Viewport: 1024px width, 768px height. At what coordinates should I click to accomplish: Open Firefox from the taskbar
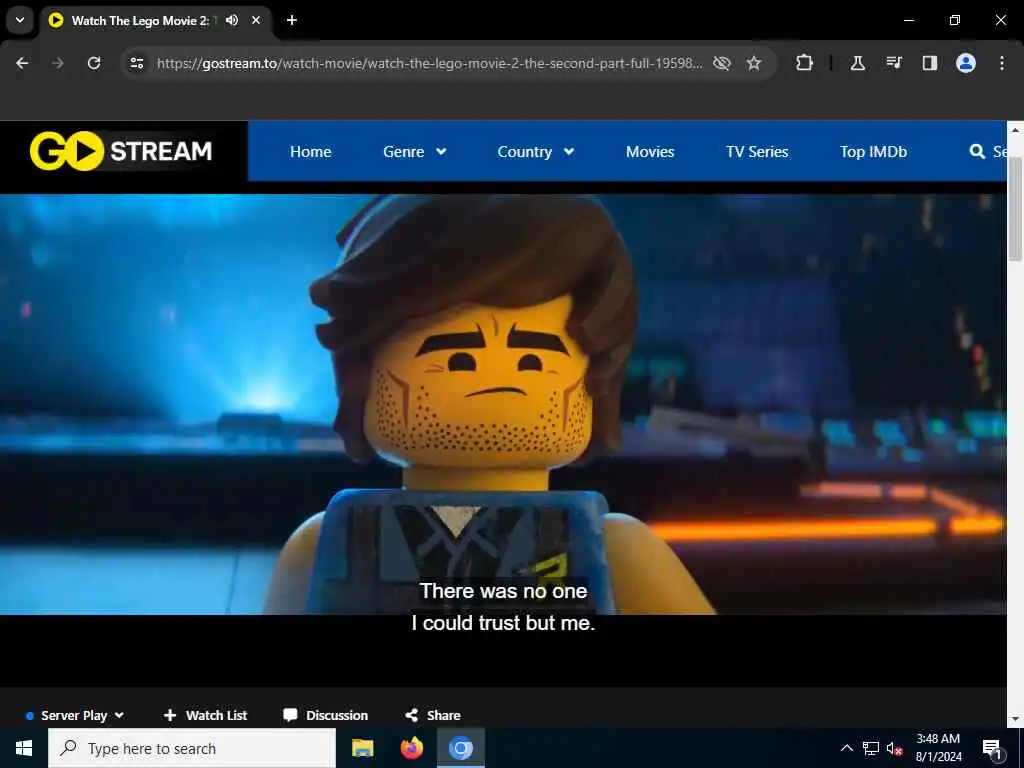pos(411,748)
